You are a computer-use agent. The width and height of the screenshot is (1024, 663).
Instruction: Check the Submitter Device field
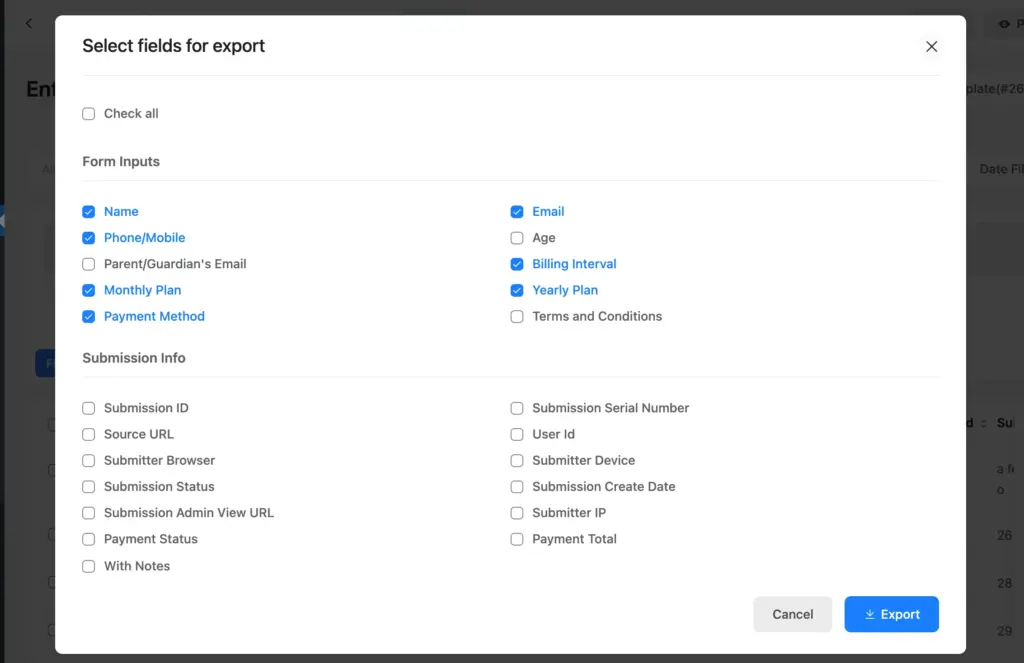click(x=516, y=460)
